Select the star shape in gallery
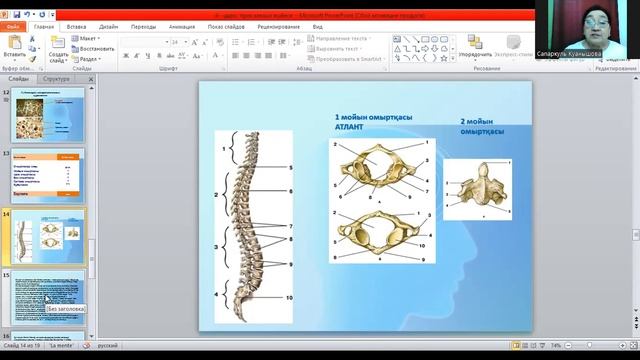The image size is (640, 360). [x=444, y=58]
